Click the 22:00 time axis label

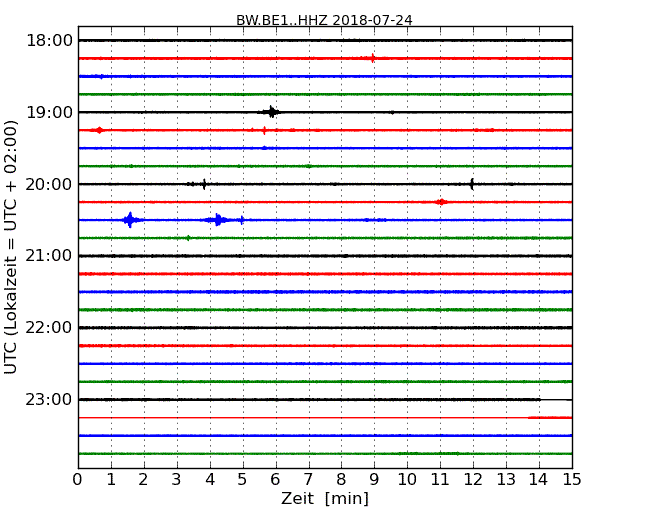(49, 328)
